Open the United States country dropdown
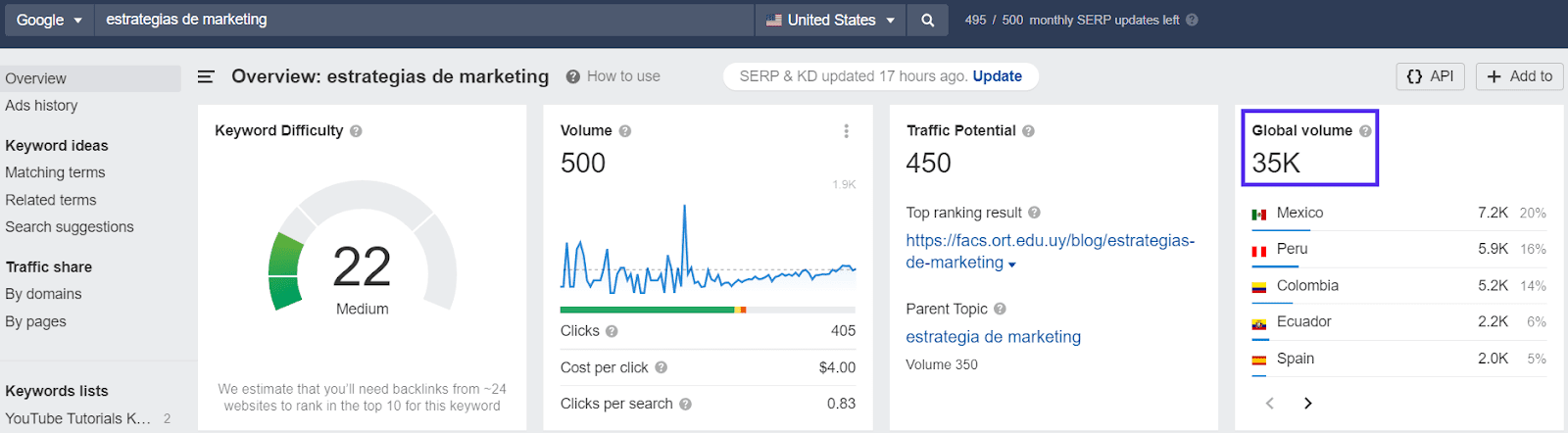 pos(830,20)
